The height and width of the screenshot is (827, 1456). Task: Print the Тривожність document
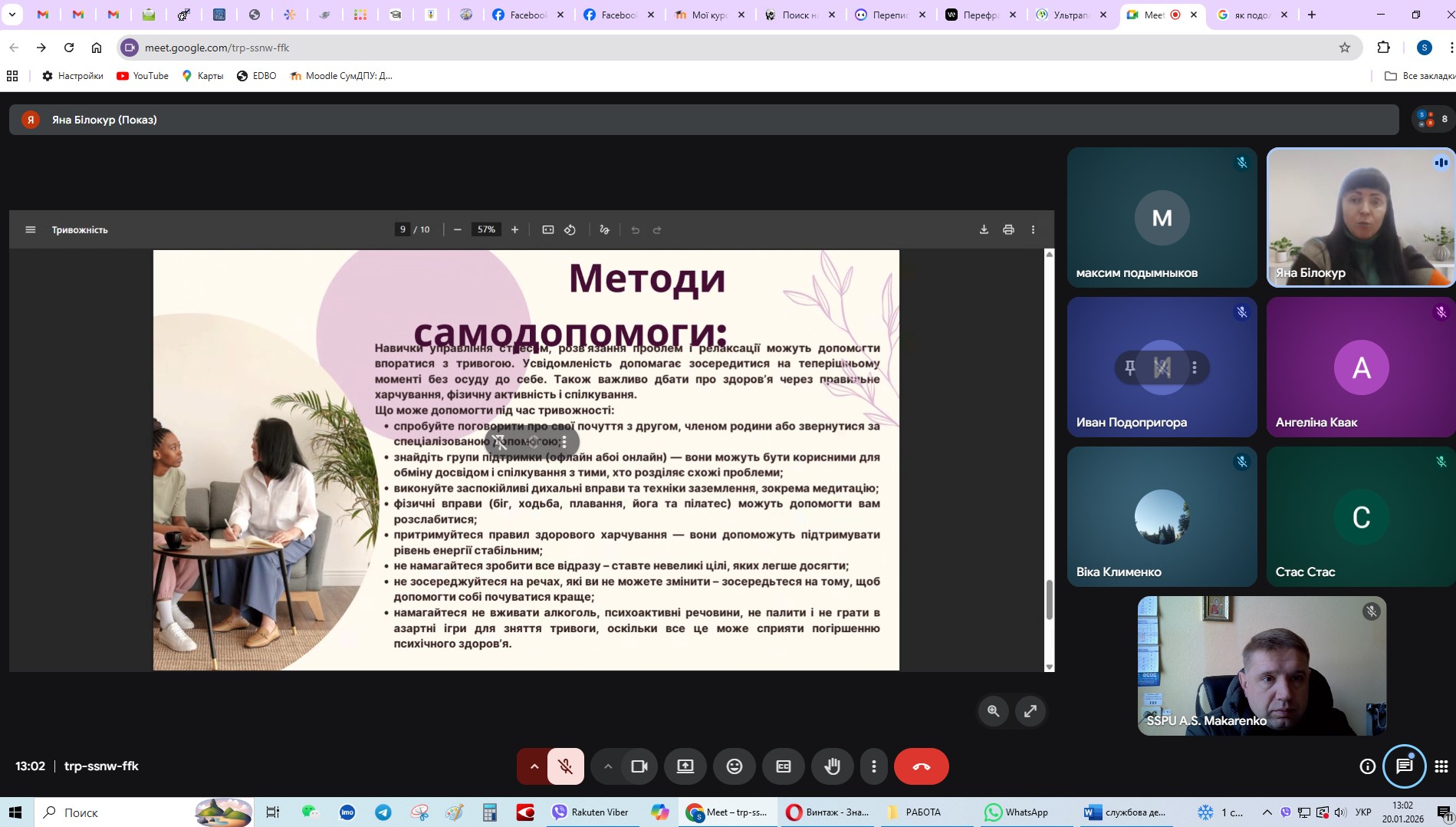coord(1008,229)
